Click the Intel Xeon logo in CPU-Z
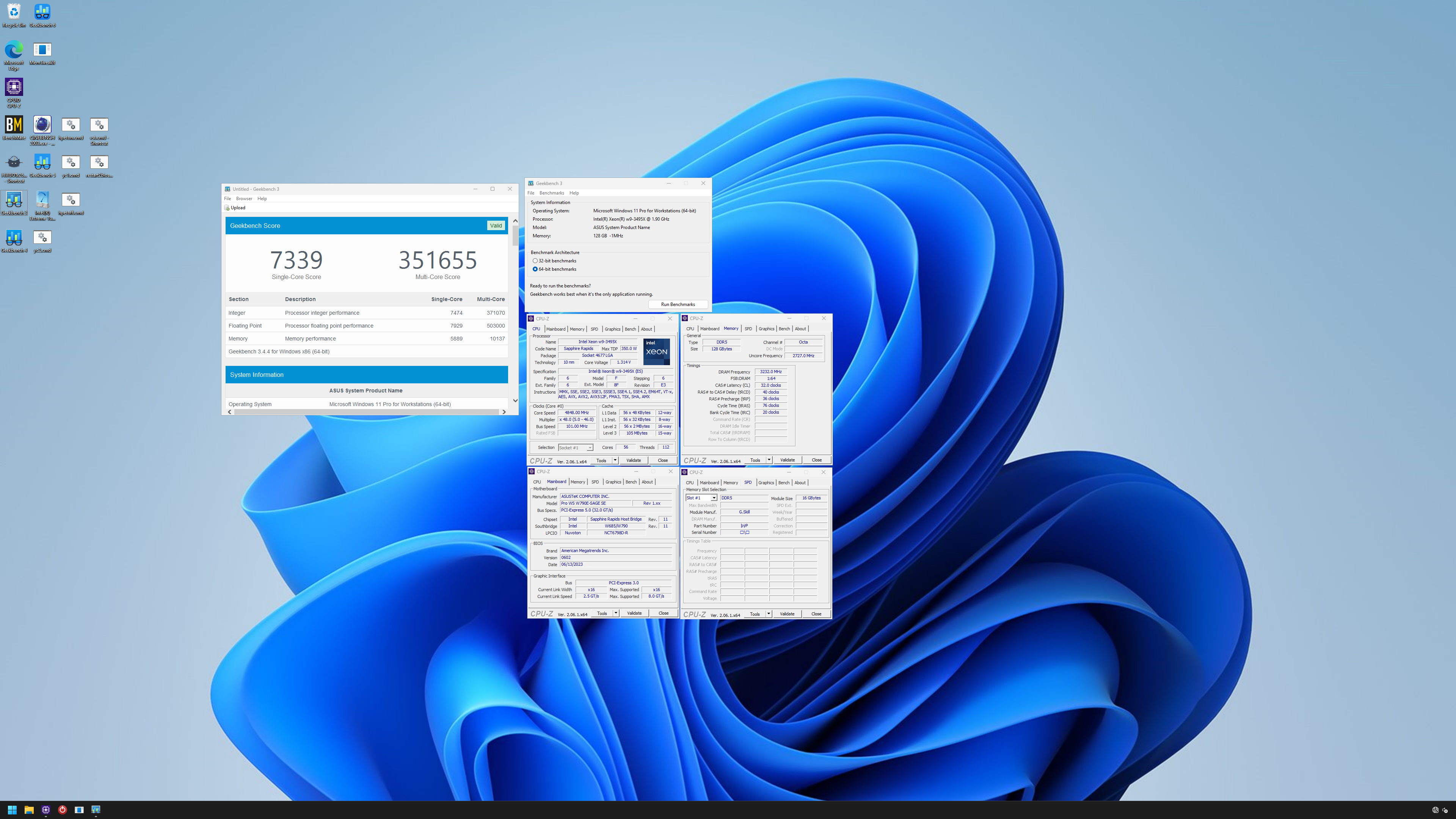Viewport: 1456px width, 819px height. click(x=657, y=351)
